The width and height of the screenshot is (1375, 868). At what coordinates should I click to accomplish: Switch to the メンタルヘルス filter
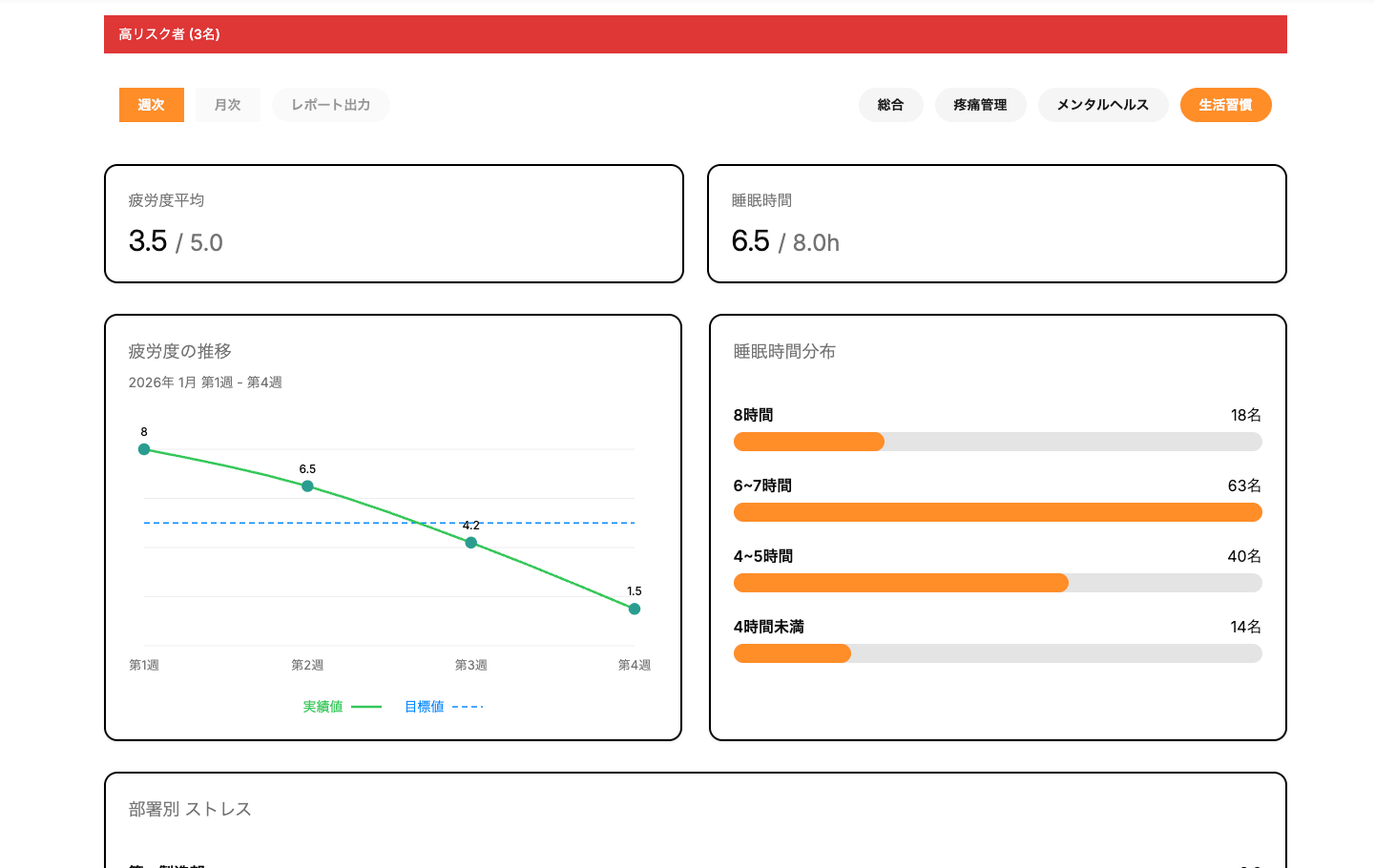(1103, 105)
